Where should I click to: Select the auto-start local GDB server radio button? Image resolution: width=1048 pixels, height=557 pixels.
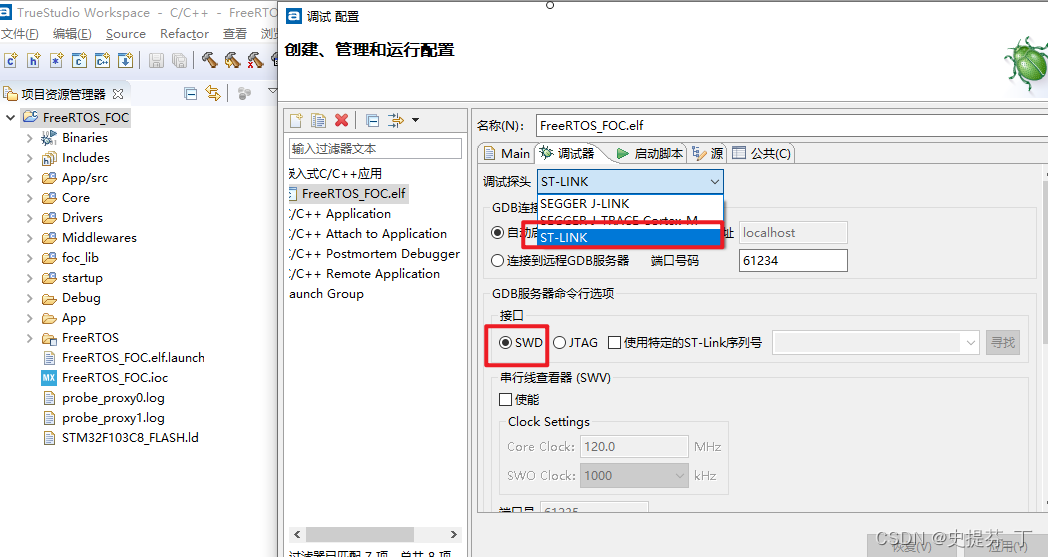point(497,233)
